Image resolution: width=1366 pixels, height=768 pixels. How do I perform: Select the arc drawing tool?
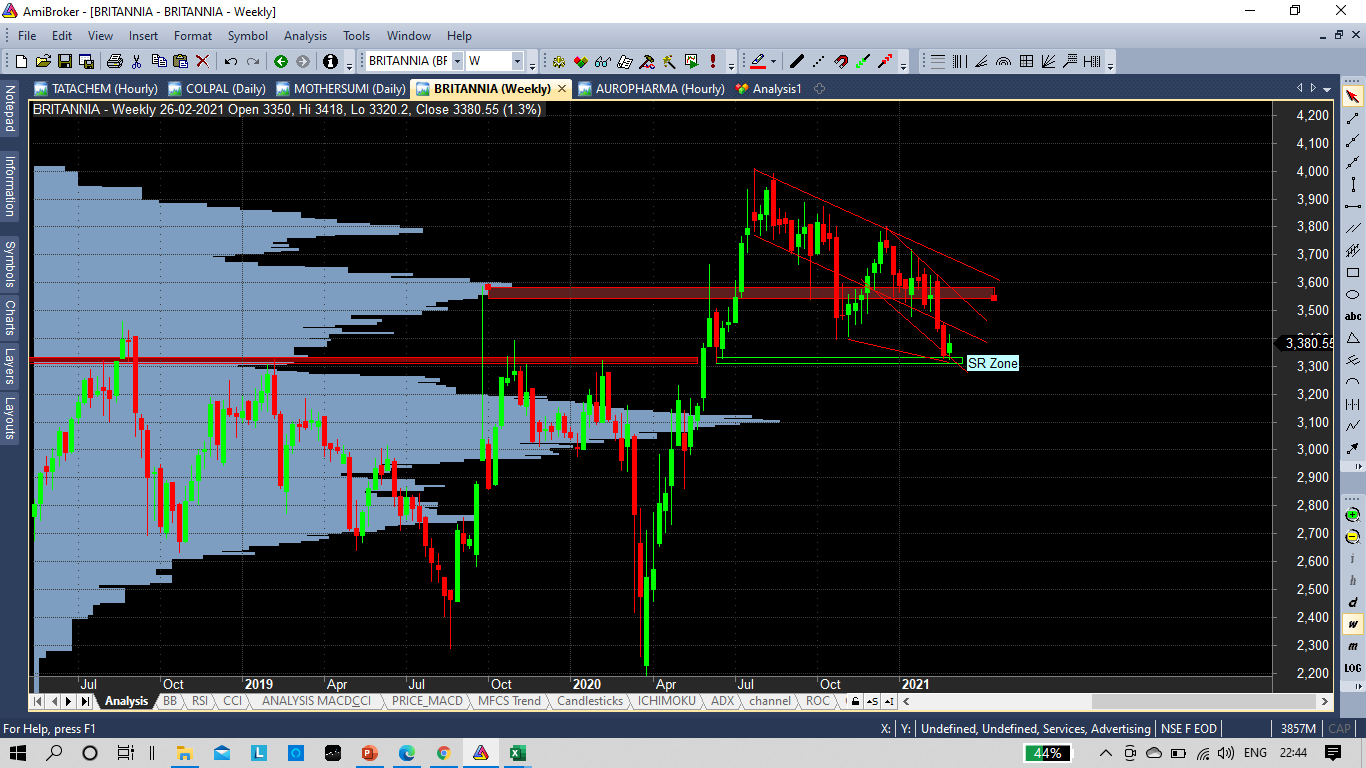click(x=1353, y=382)
